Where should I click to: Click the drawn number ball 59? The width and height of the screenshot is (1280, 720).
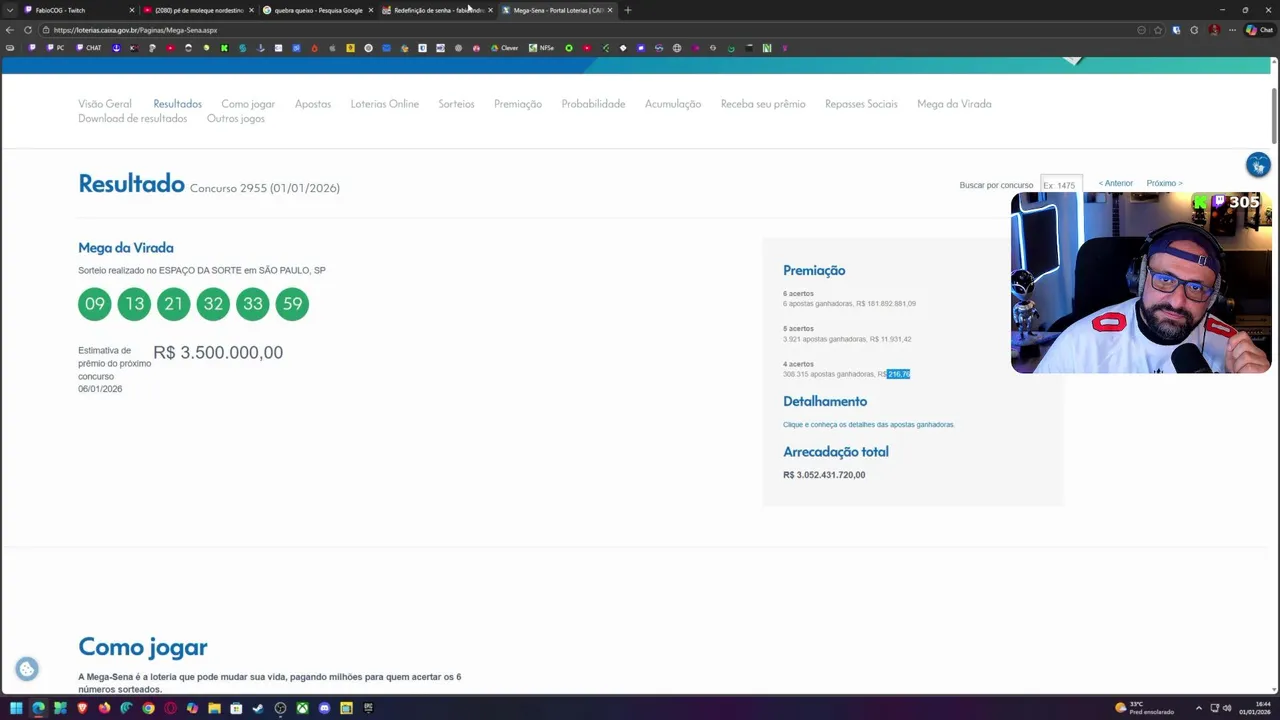tap(292, 304)
